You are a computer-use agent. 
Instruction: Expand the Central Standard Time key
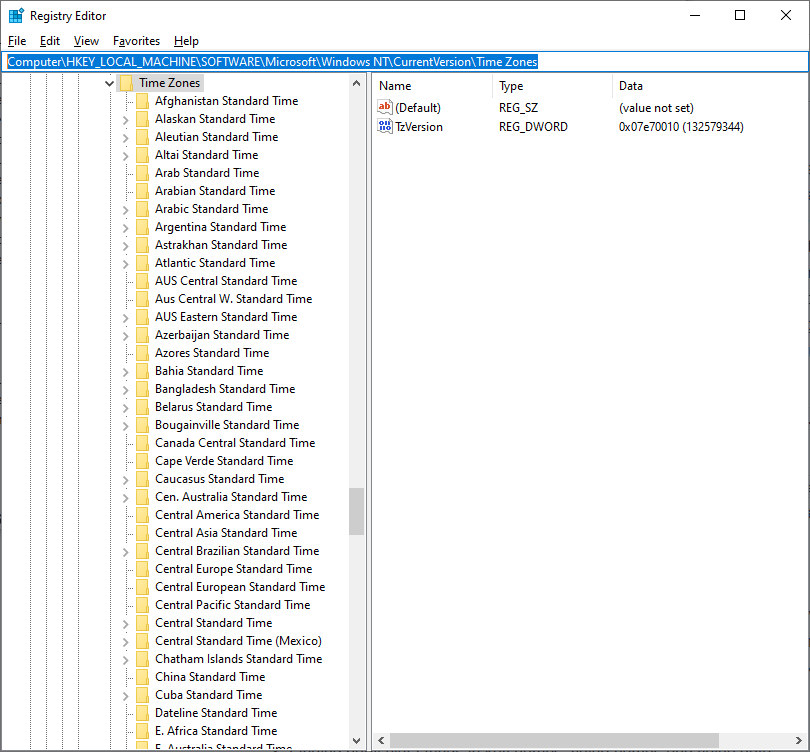(x=125, y=623)
